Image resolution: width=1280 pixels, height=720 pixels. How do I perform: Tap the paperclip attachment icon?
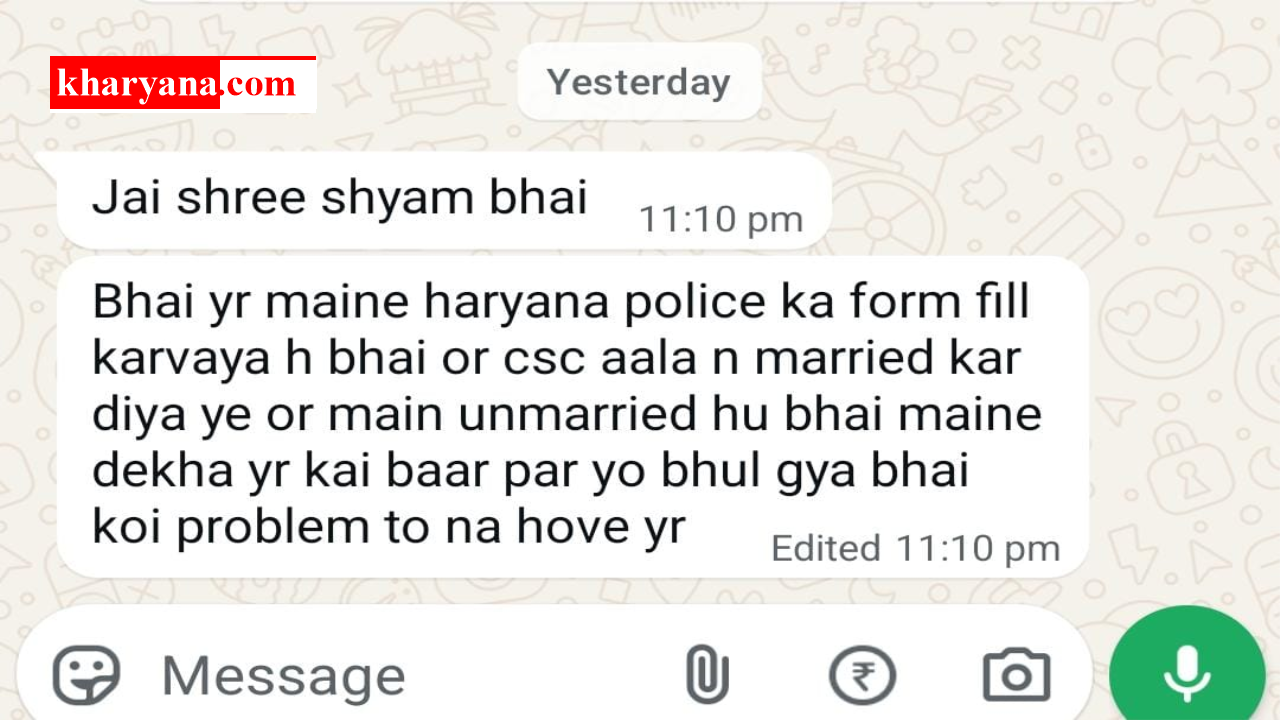click(x=707, y=675)
